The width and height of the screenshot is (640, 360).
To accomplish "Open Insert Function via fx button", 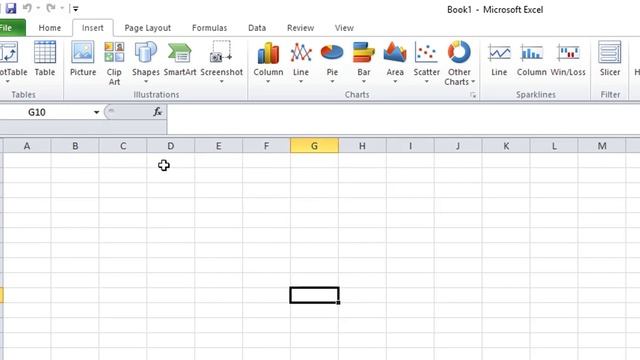I will point(158,112).
